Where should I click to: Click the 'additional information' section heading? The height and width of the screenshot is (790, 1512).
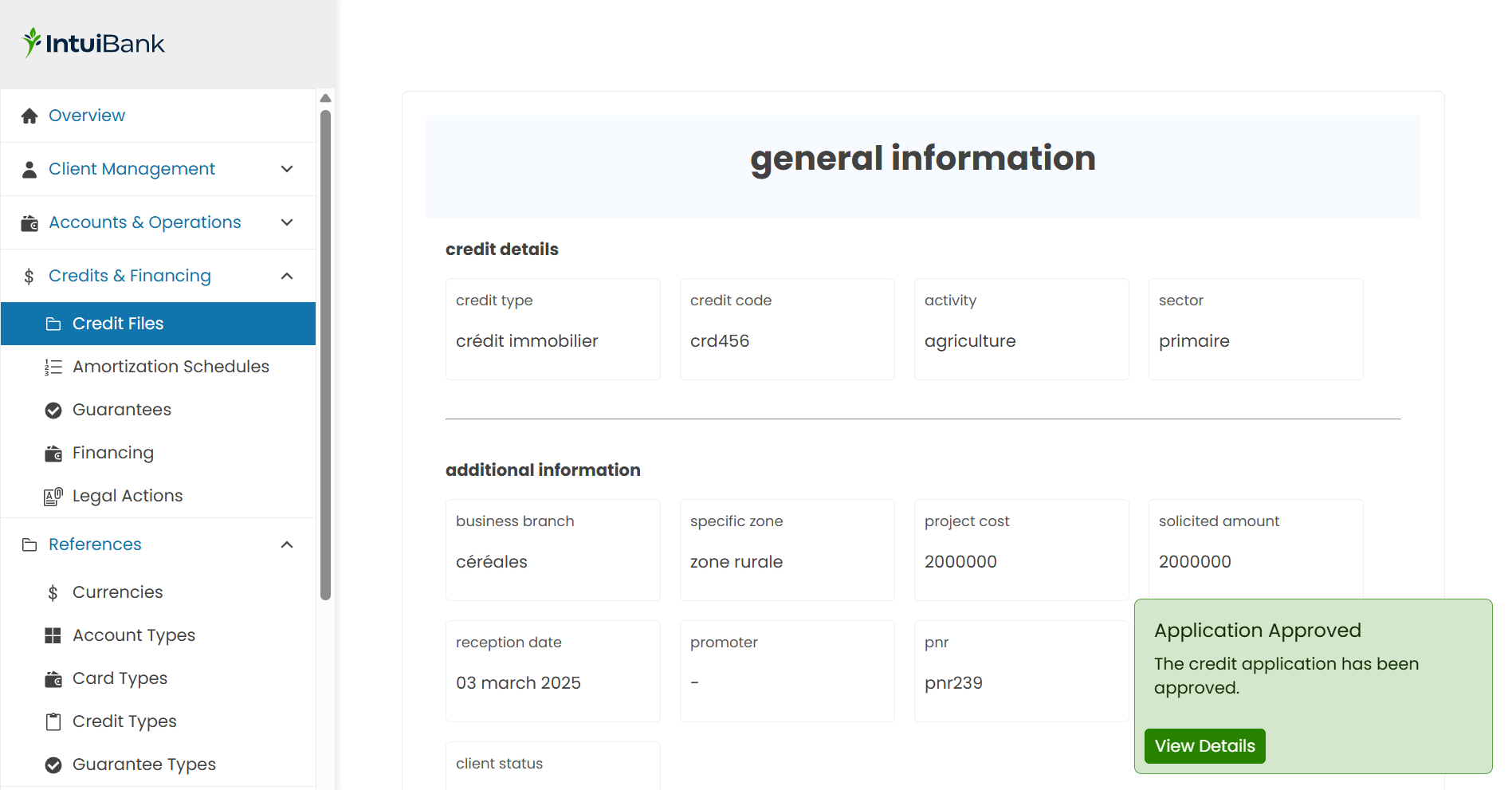click(543, 470)
